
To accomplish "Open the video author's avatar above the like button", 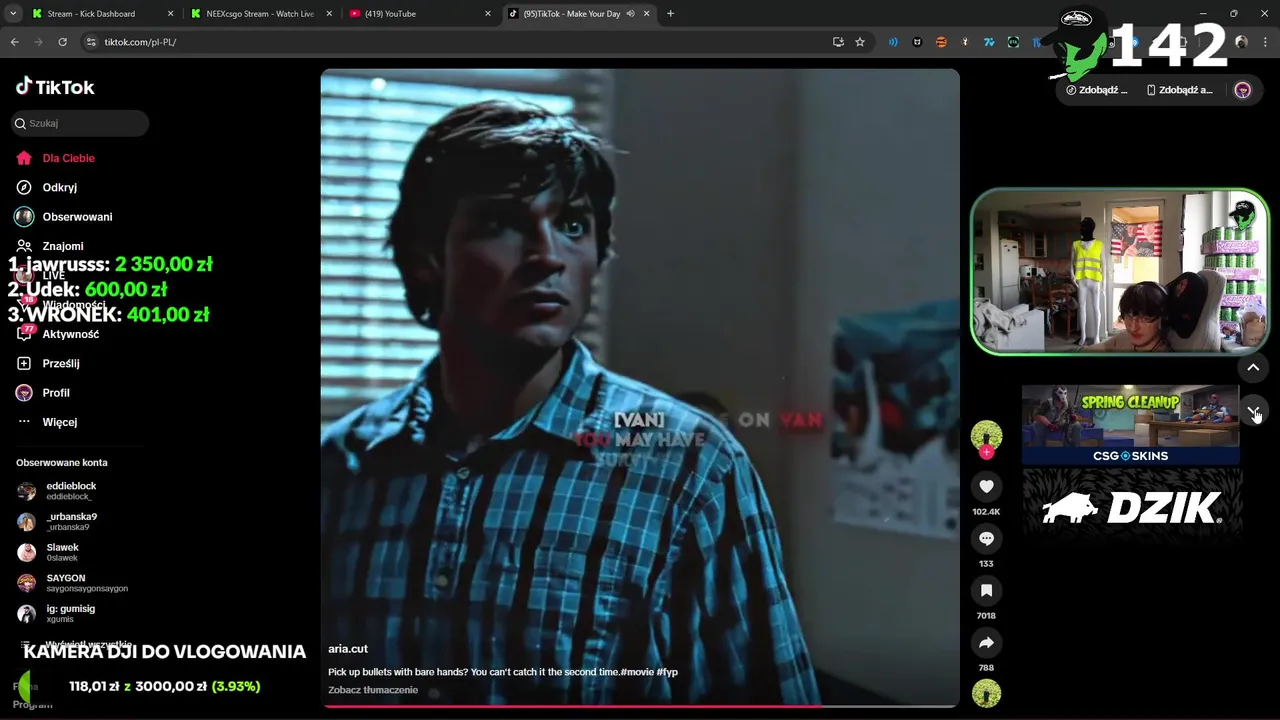I will pos(986,434).
